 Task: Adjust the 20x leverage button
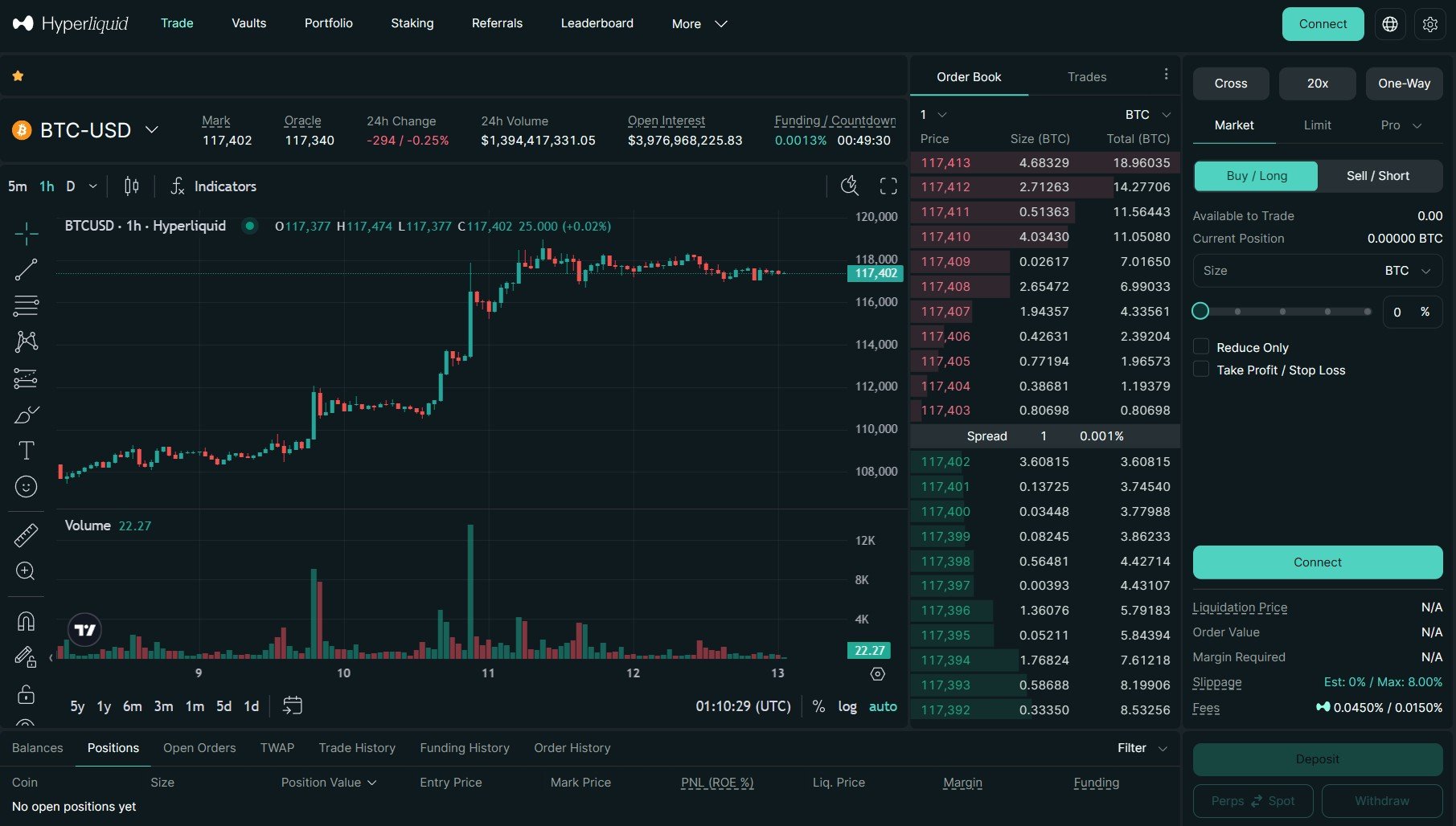[x=1317, y=84]
